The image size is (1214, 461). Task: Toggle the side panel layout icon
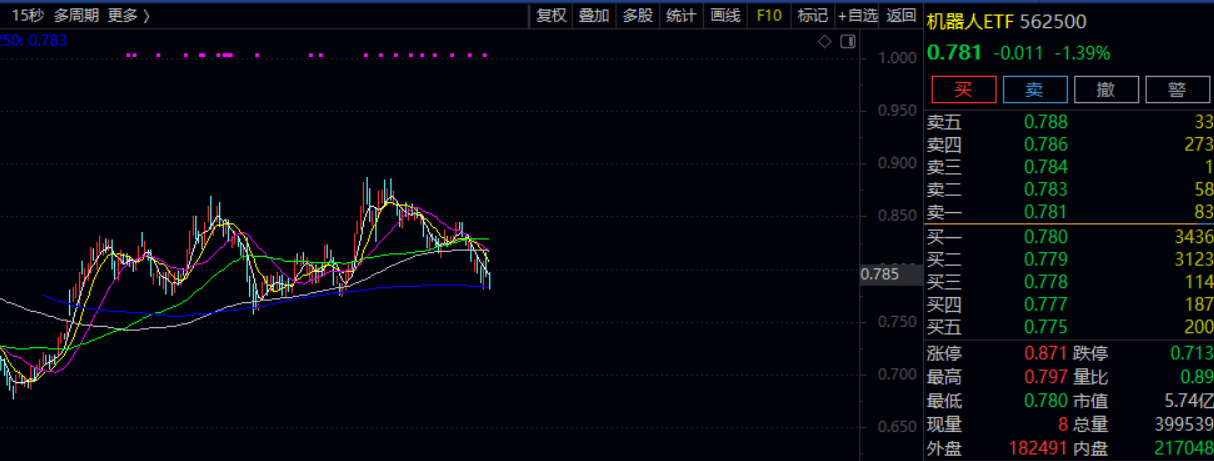click(x=848, y=41)
